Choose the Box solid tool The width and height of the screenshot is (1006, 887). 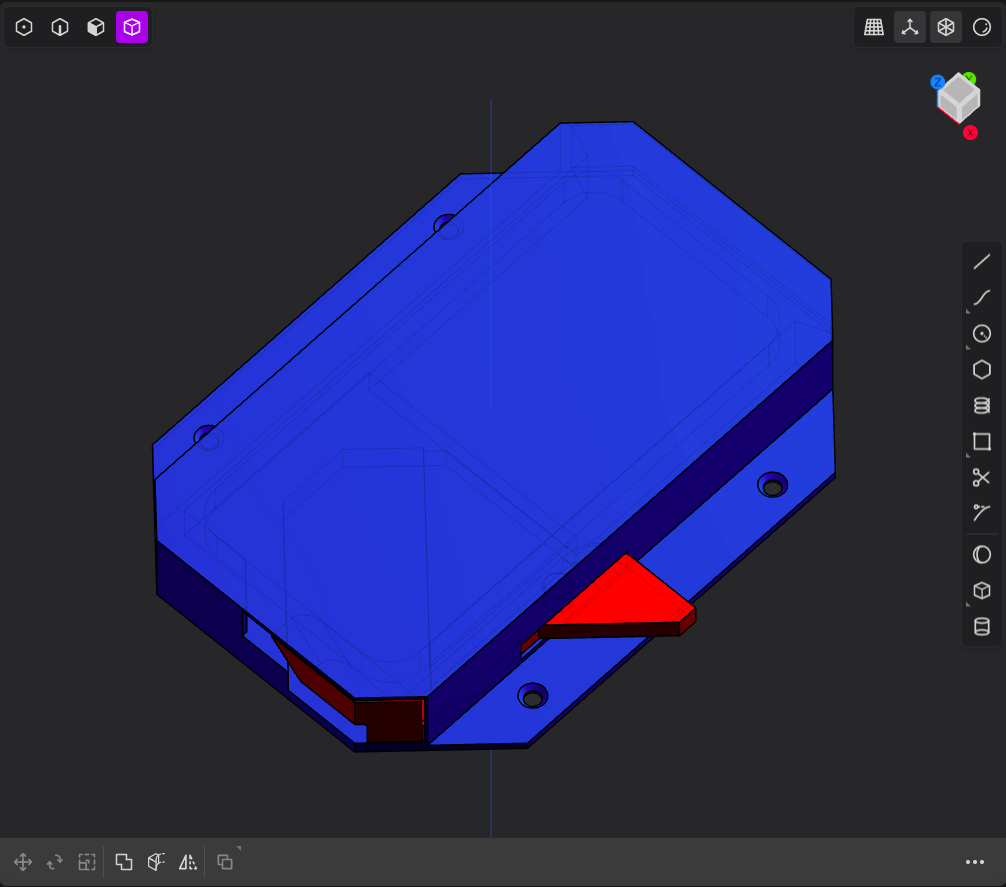coord(981,591)
